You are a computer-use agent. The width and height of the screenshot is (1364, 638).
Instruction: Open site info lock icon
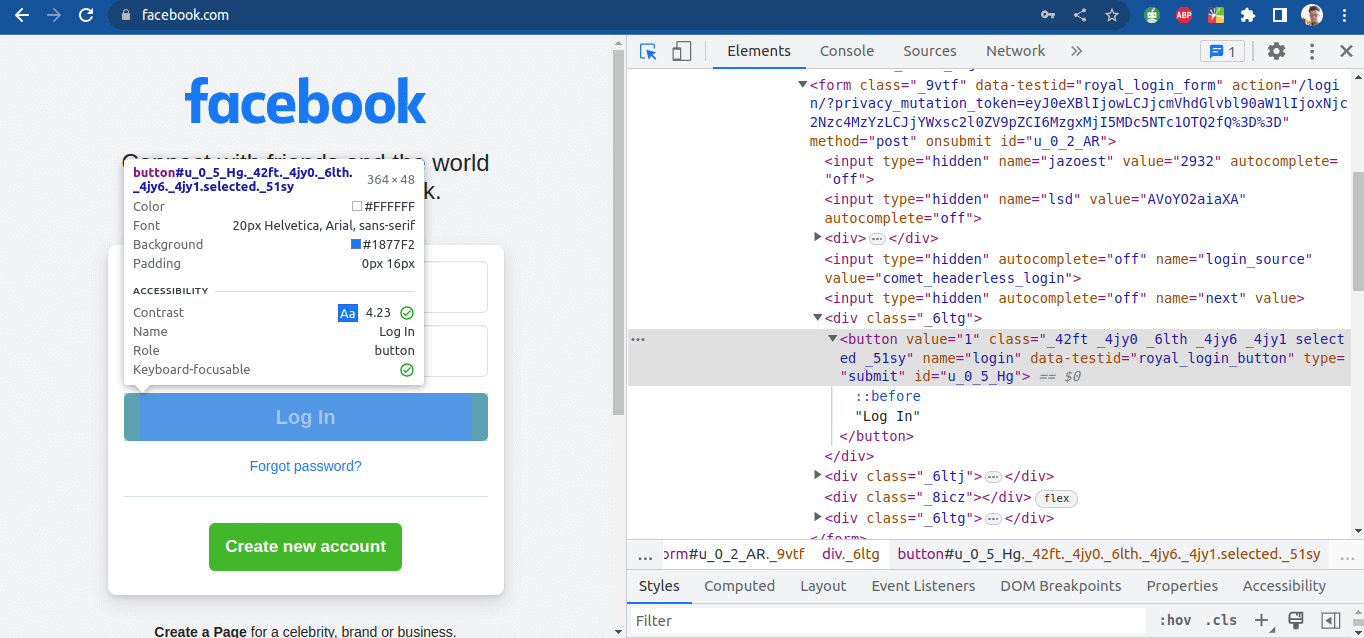[126, 15]
